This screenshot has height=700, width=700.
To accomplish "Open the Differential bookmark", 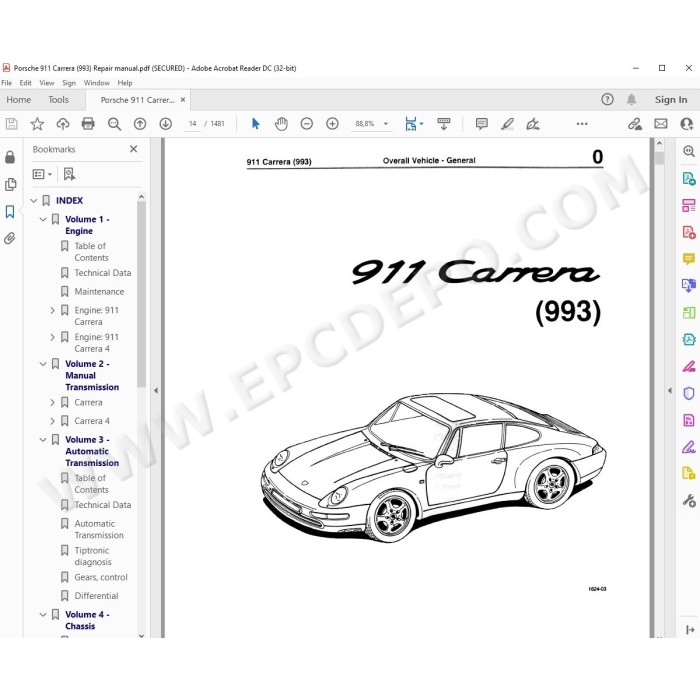I will click(x=96, y=596).
